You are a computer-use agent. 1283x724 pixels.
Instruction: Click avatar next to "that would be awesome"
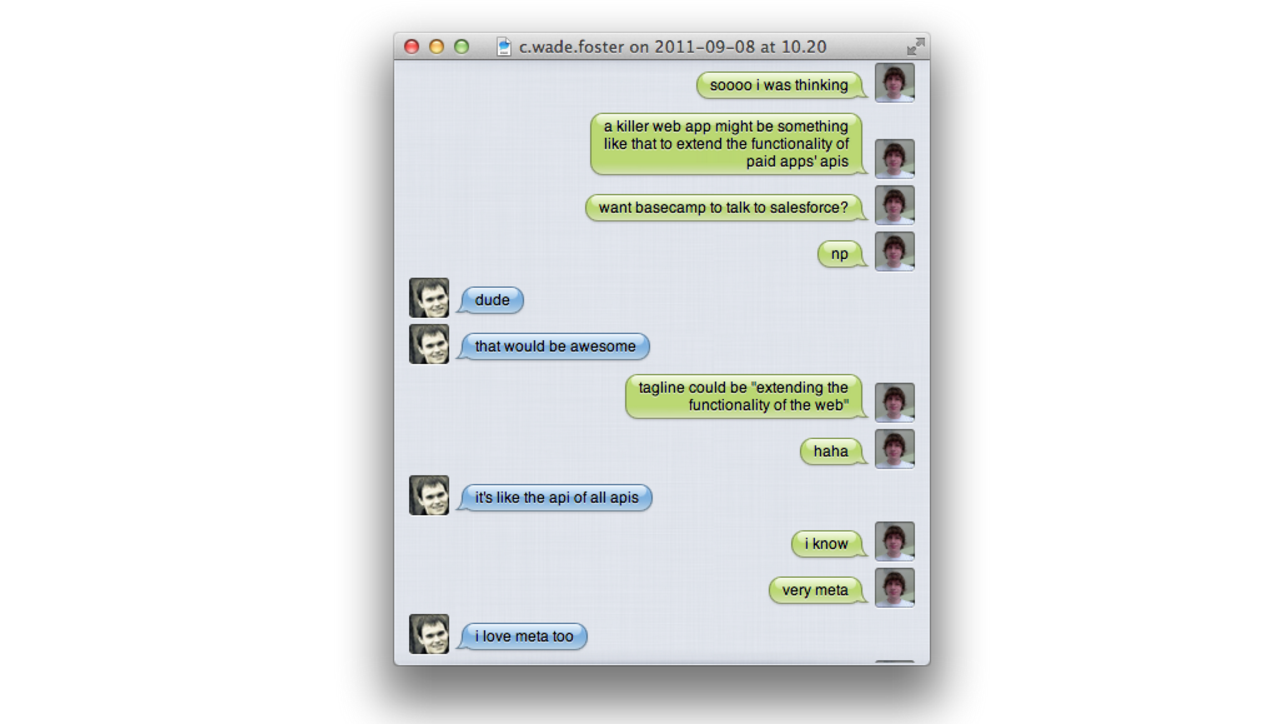point(429,344)
